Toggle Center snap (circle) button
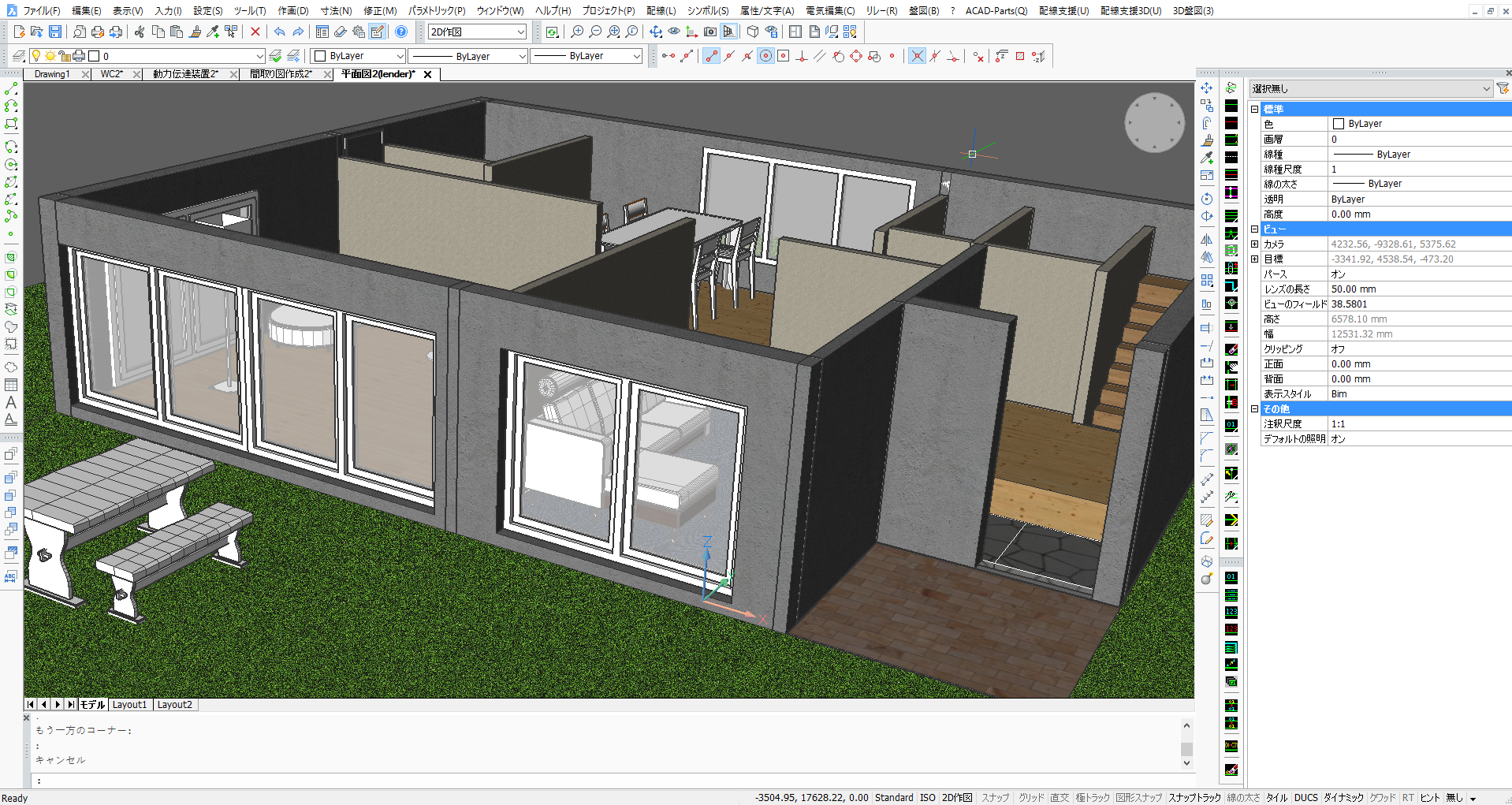Screen dimensions: 1512x805 [x=765, y=56]
